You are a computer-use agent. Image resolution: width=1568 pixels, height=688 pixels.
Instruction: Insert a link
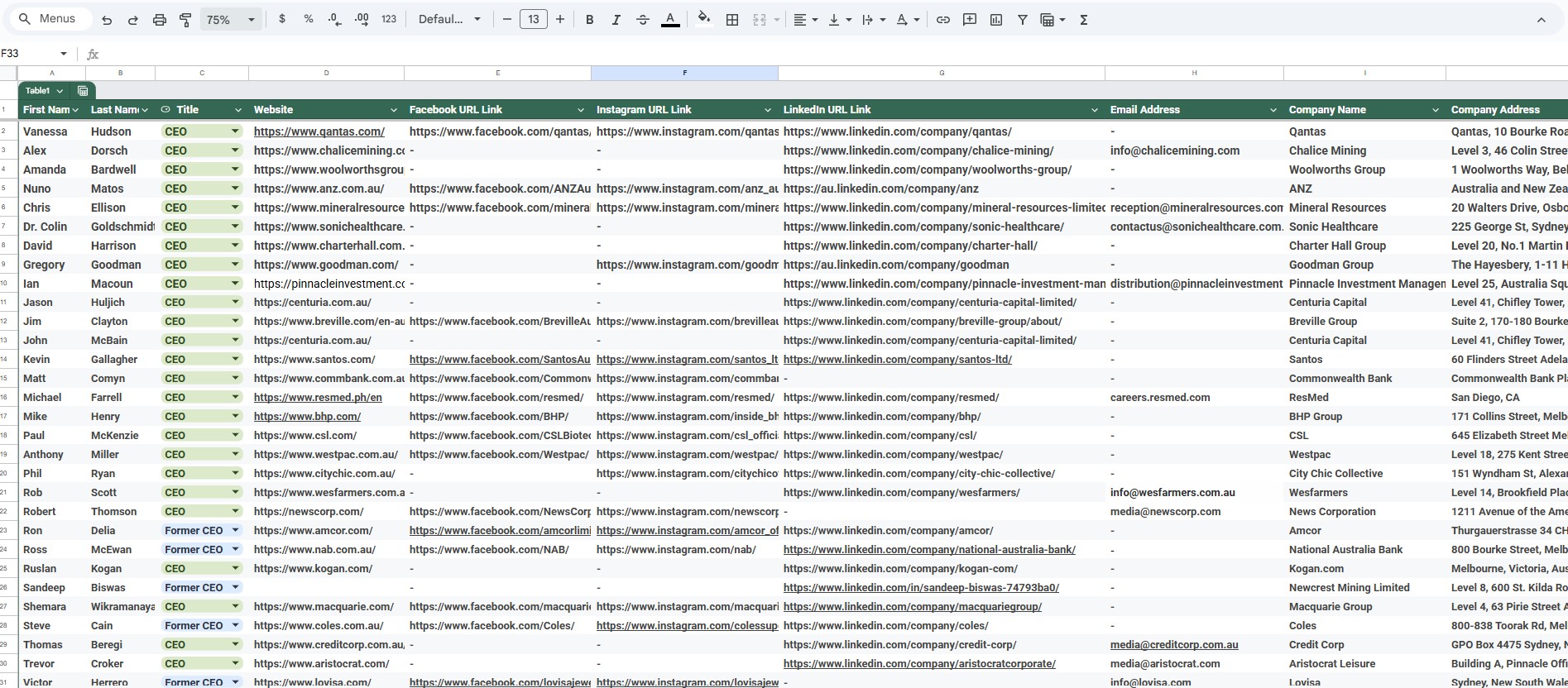pos(943,20)
